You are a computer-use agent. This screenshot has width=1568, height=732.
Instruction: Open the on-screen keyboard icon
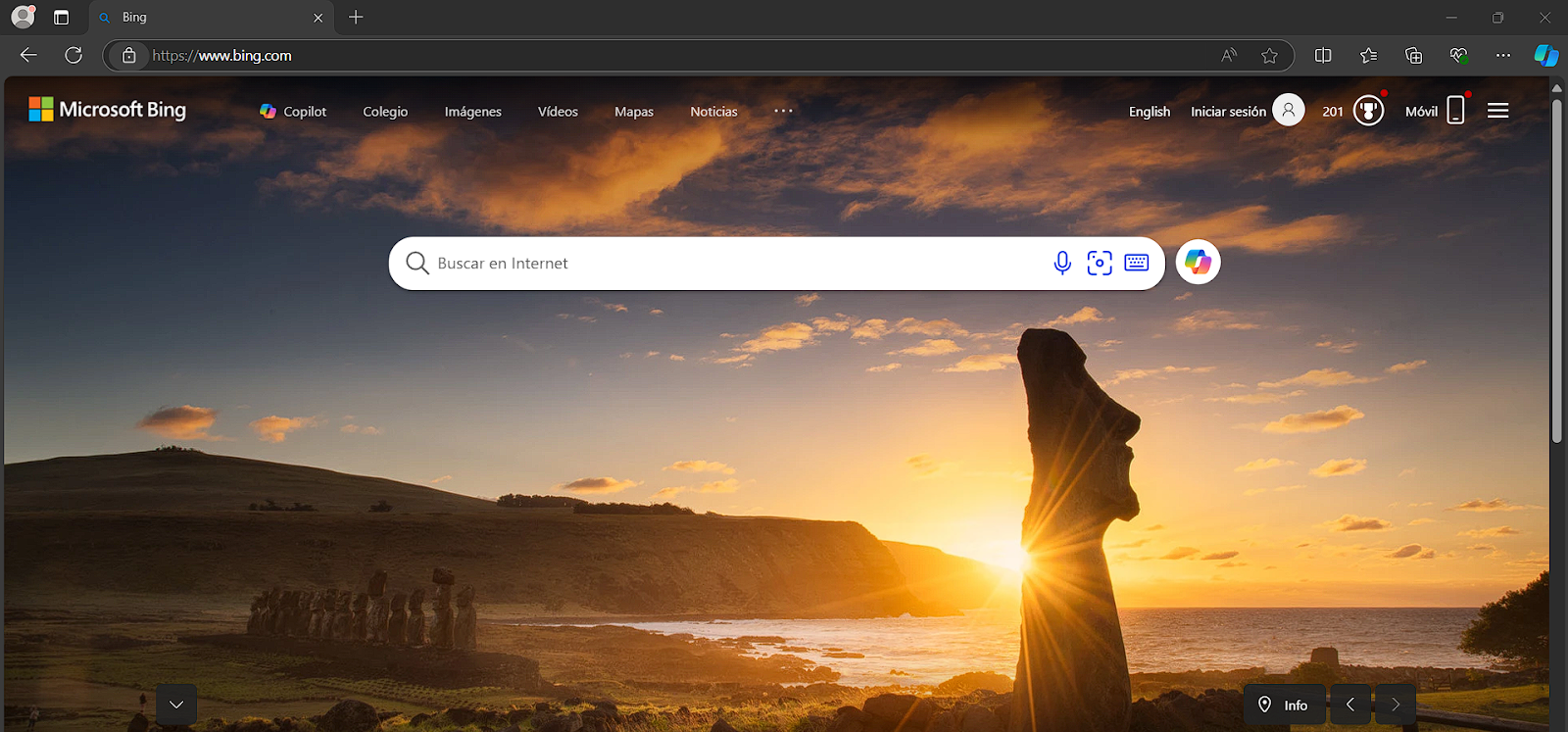click(1137, 263)
